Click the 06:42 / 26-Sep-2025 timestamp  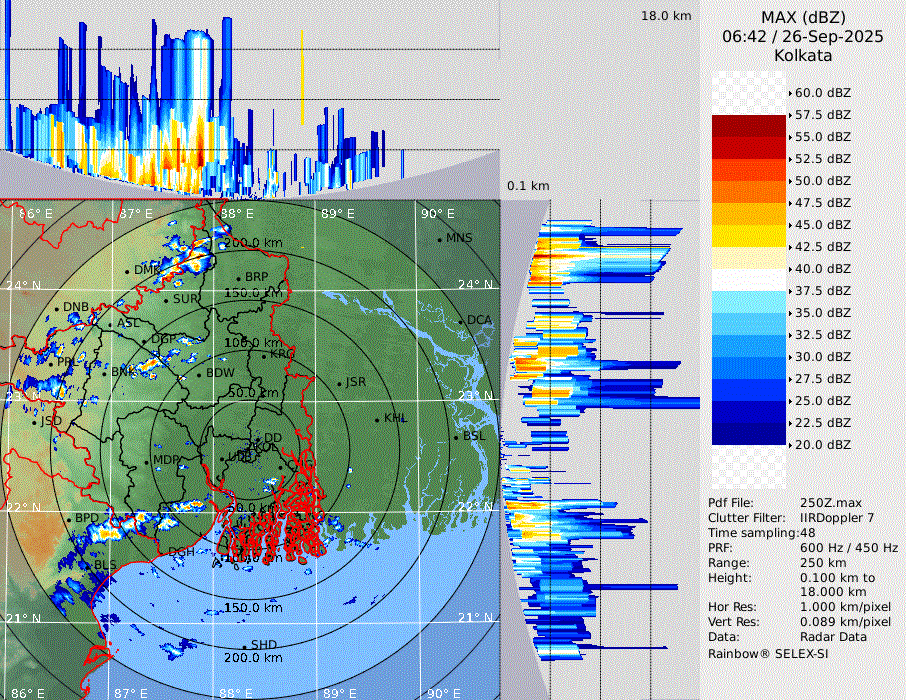pos(802,36)
